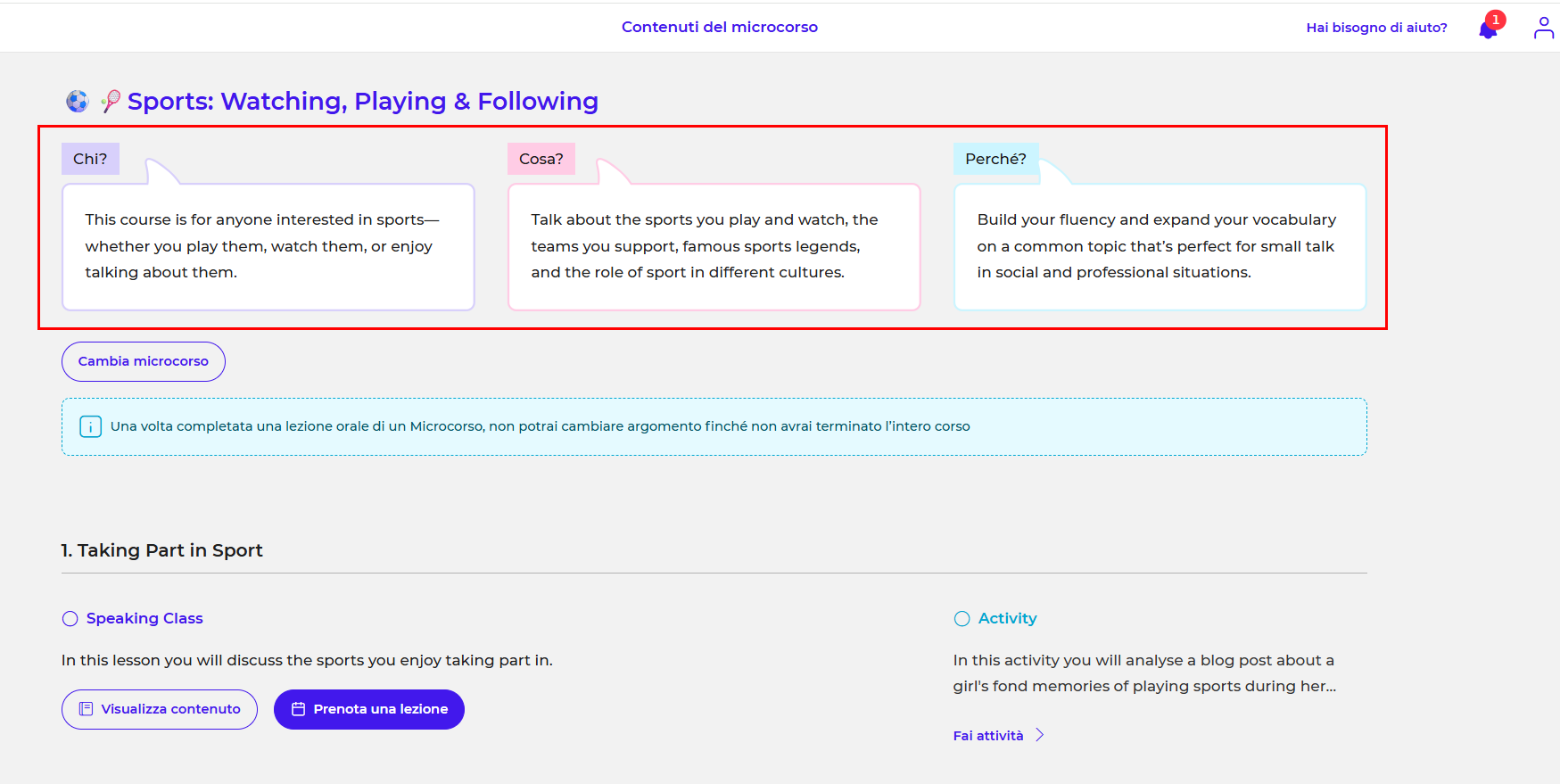Click the Sports: Watching, Playing & Following heading
Viewport: 1560px width, 784px height.
click(x=362, y=102)
